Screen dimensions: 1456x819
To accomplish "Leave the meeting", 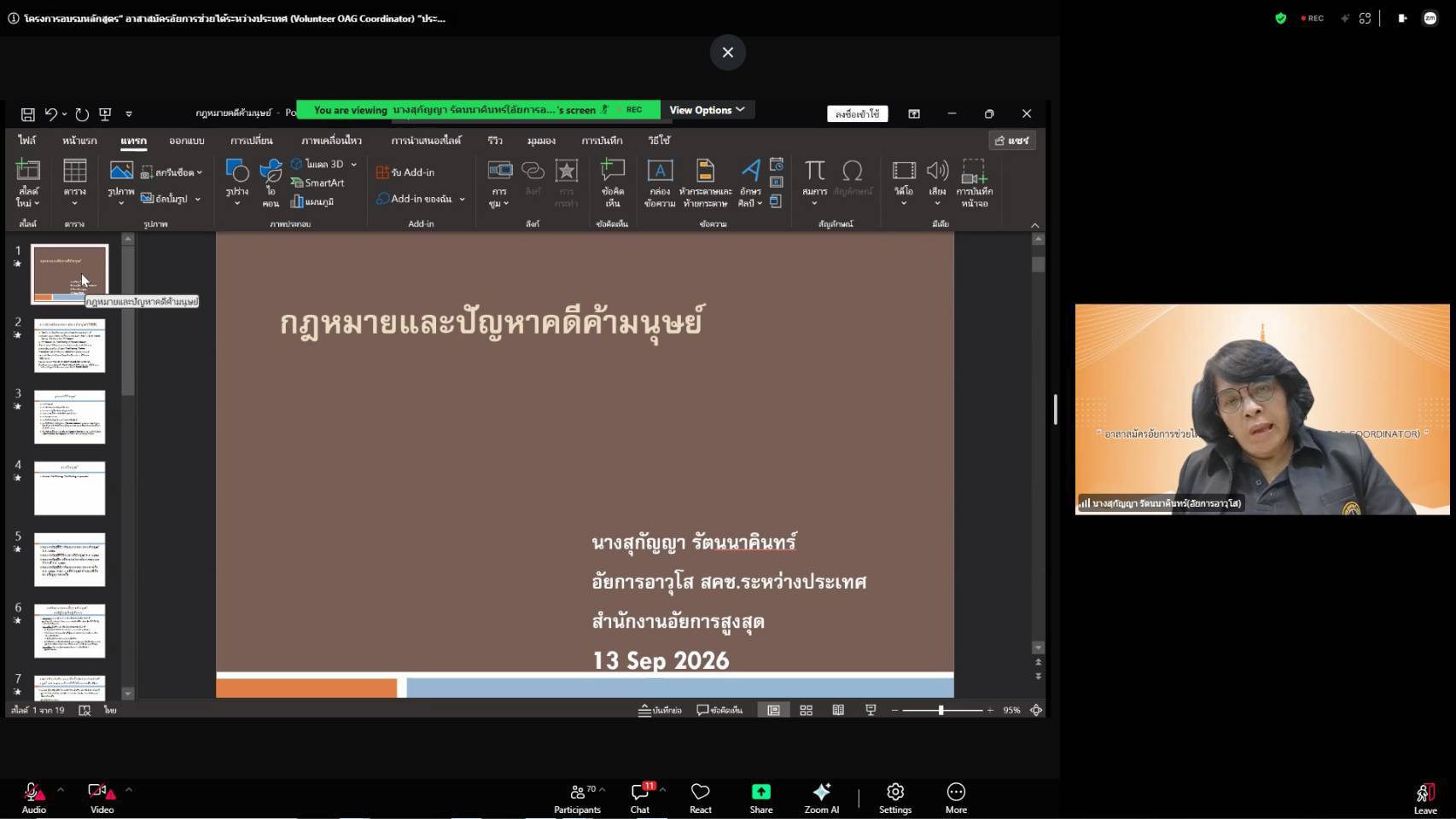I will pyautogui.click(x=1424, y=799).
